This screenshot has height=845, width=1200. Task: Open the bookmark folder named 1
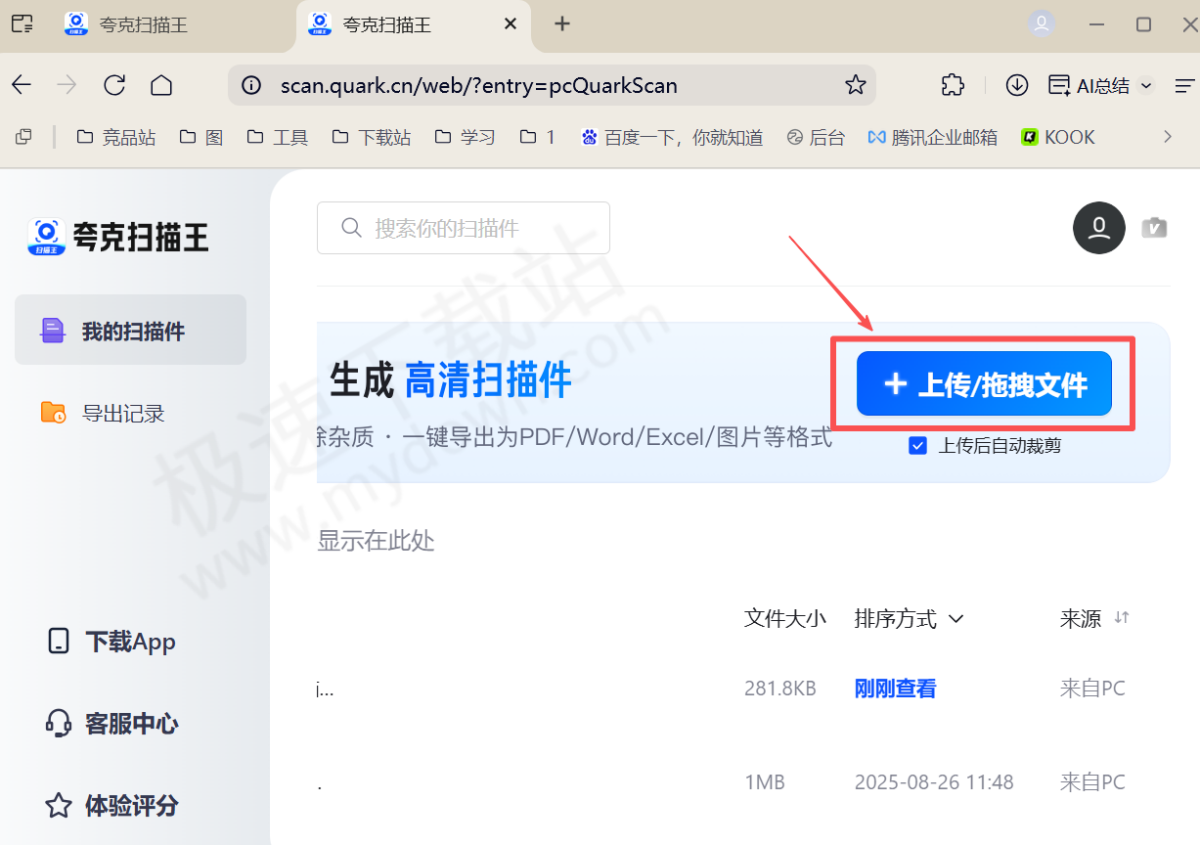click(x=537, y=137)
